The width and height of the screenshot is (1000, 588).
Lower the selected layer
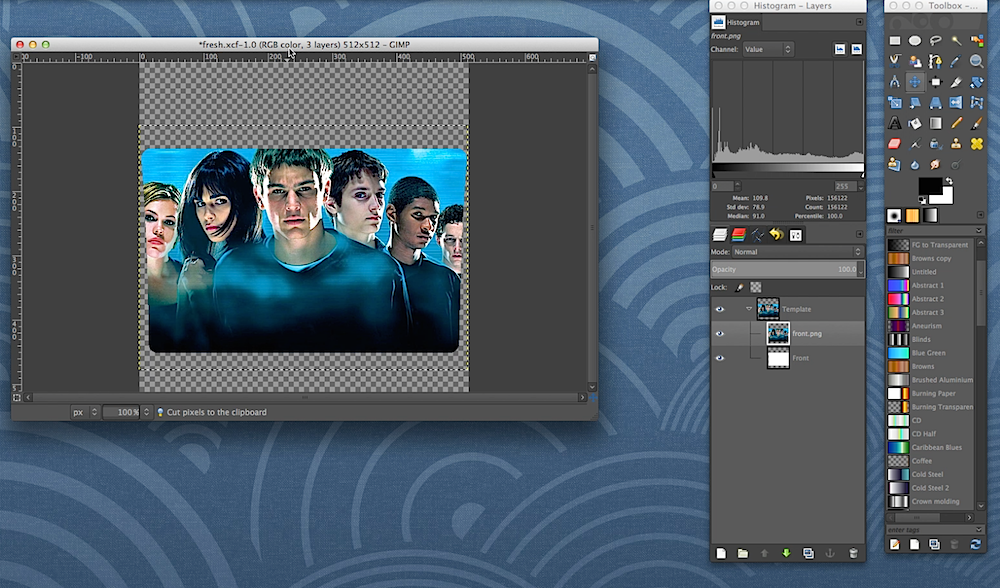point(786,554)
